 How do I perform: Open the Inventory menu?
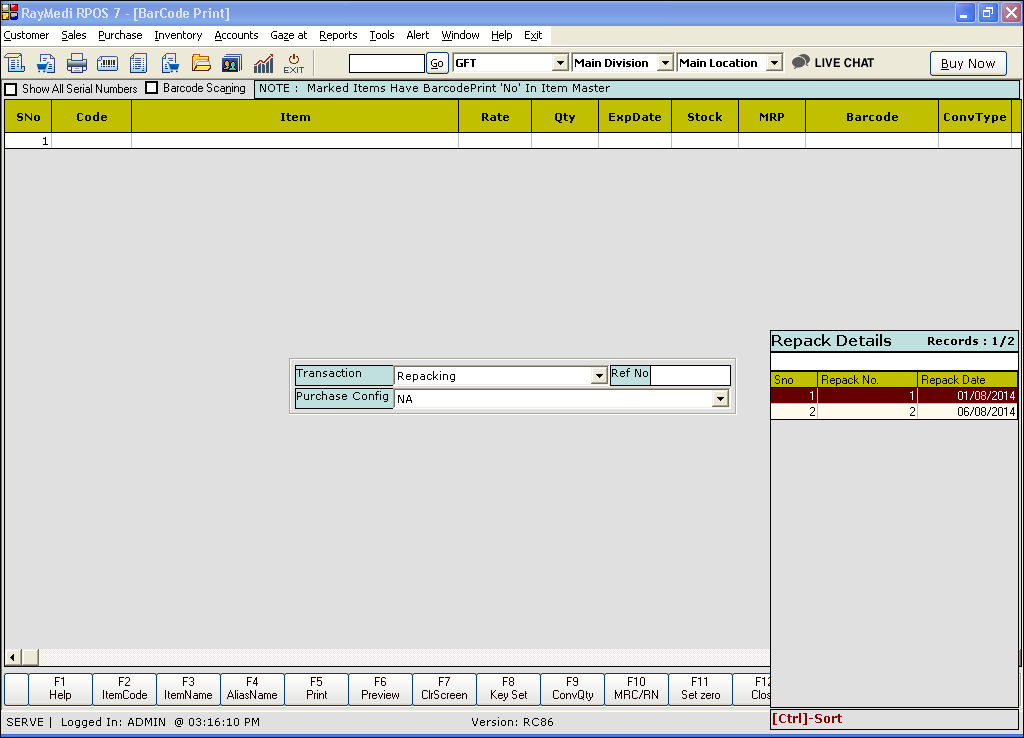178,35
